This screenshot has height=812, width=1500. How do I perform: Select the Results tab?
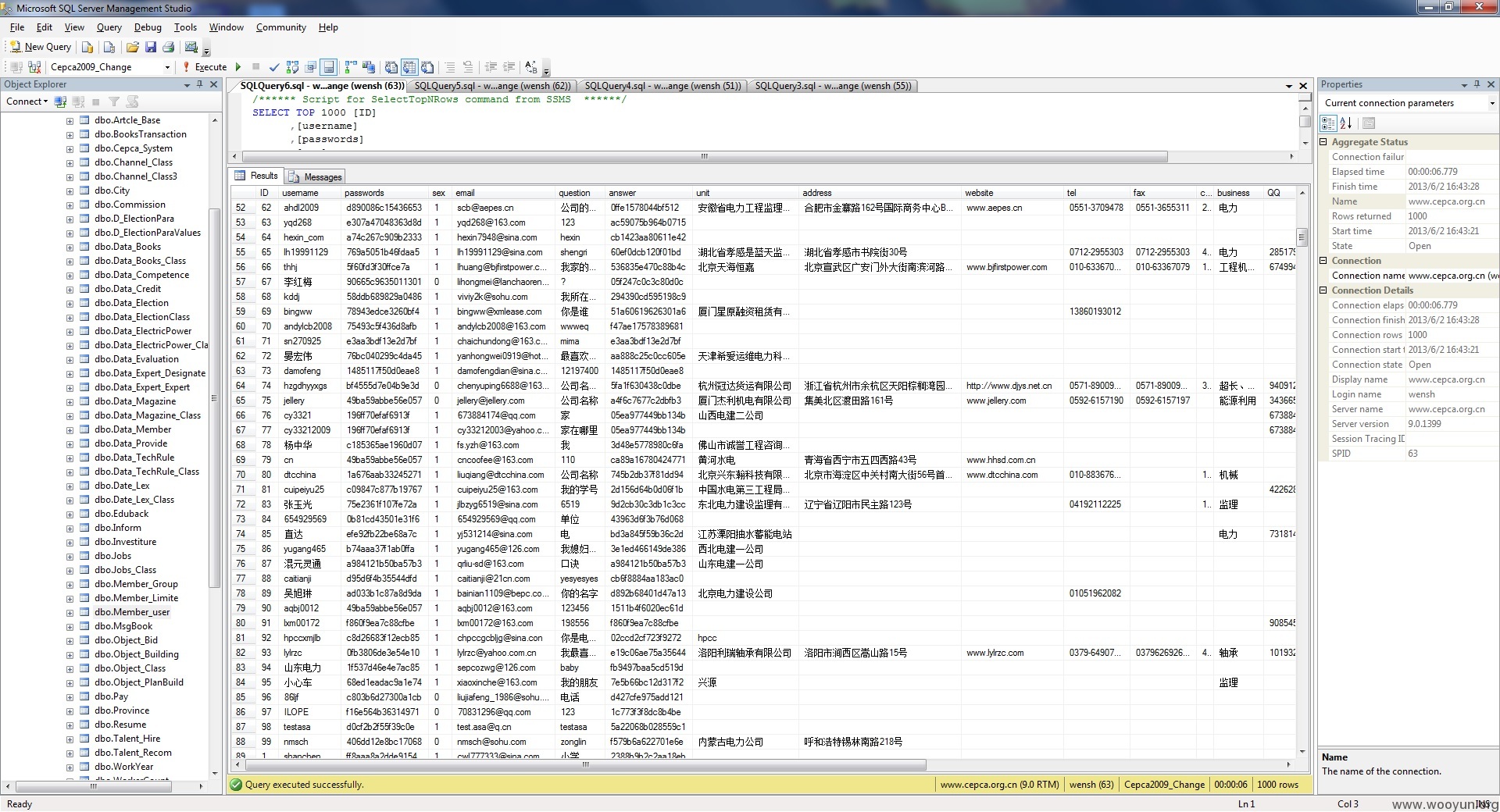pos(256,176)
